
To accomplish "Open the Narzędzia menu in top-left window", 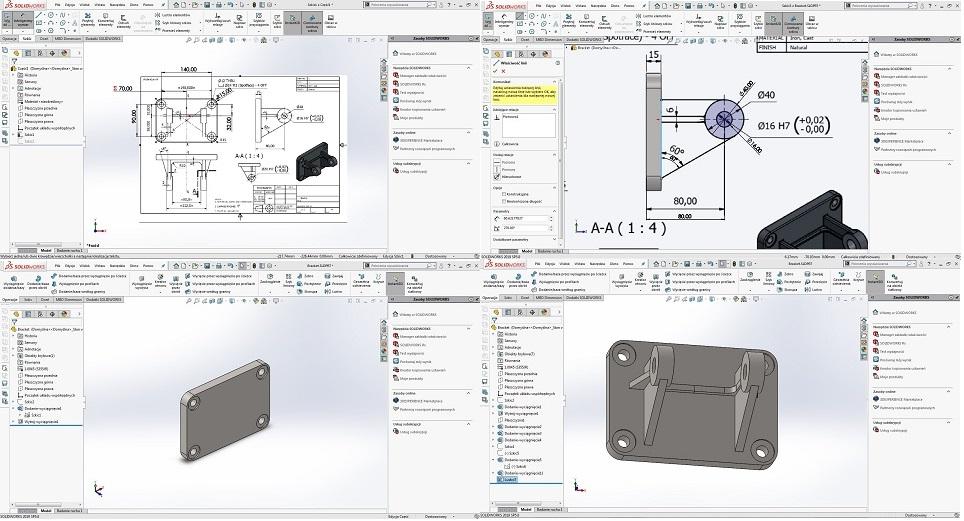I will click(117, 5).
